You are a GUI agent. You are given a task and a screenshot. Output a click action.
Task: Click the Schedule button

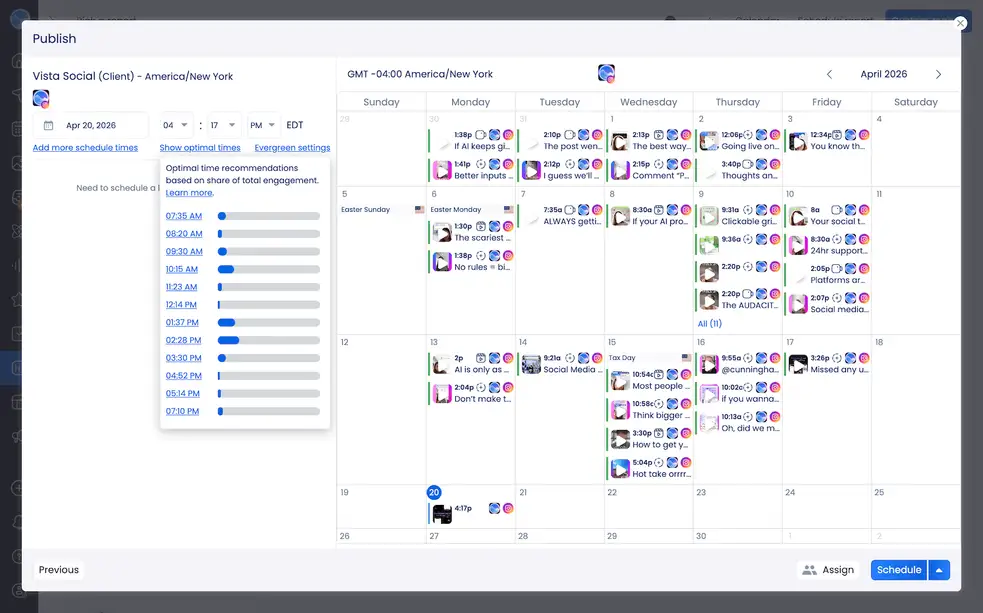[x=898, y=570]
